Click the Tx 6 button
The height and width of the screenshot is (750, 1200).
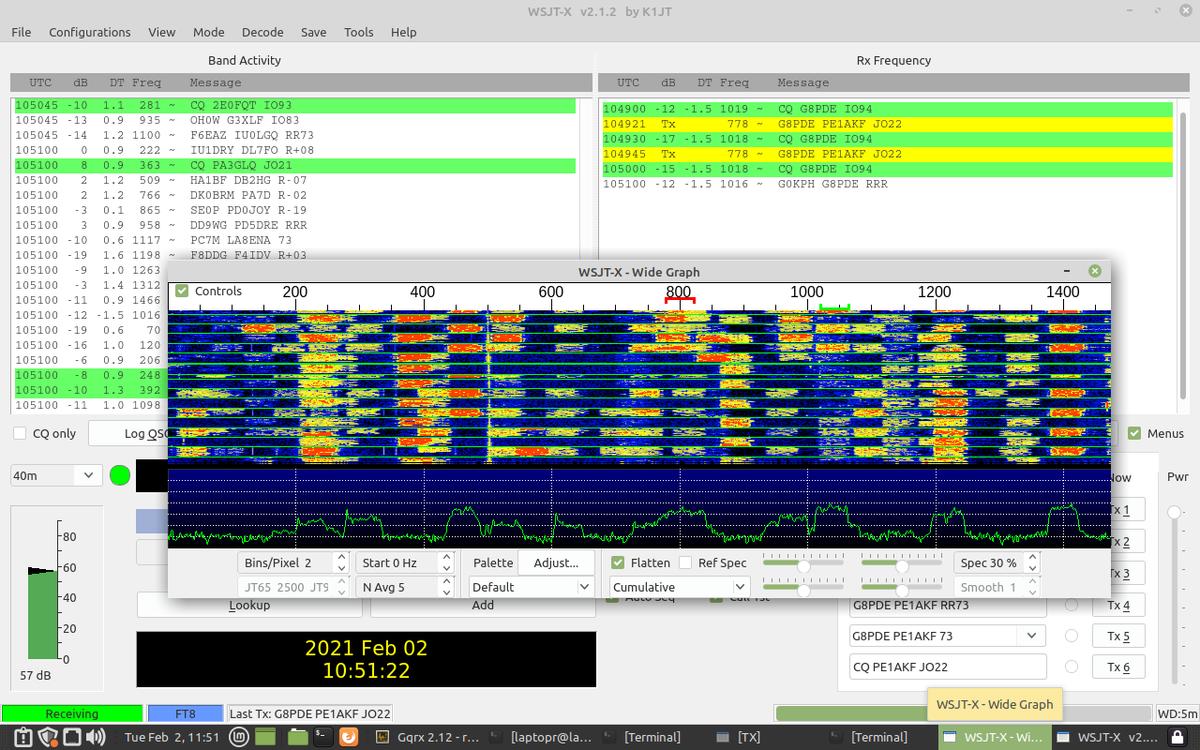pos(1118,667)
